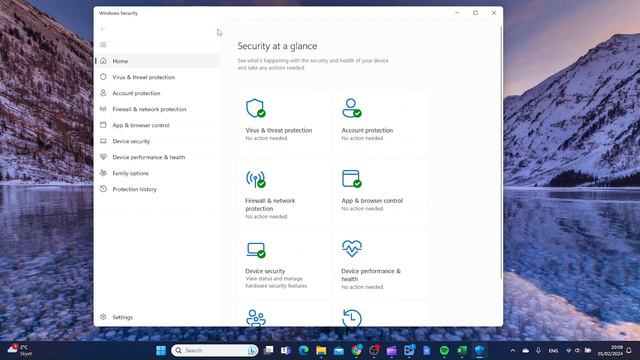
Task: Click the antenna icon on Firewall card
Action: 256,179
